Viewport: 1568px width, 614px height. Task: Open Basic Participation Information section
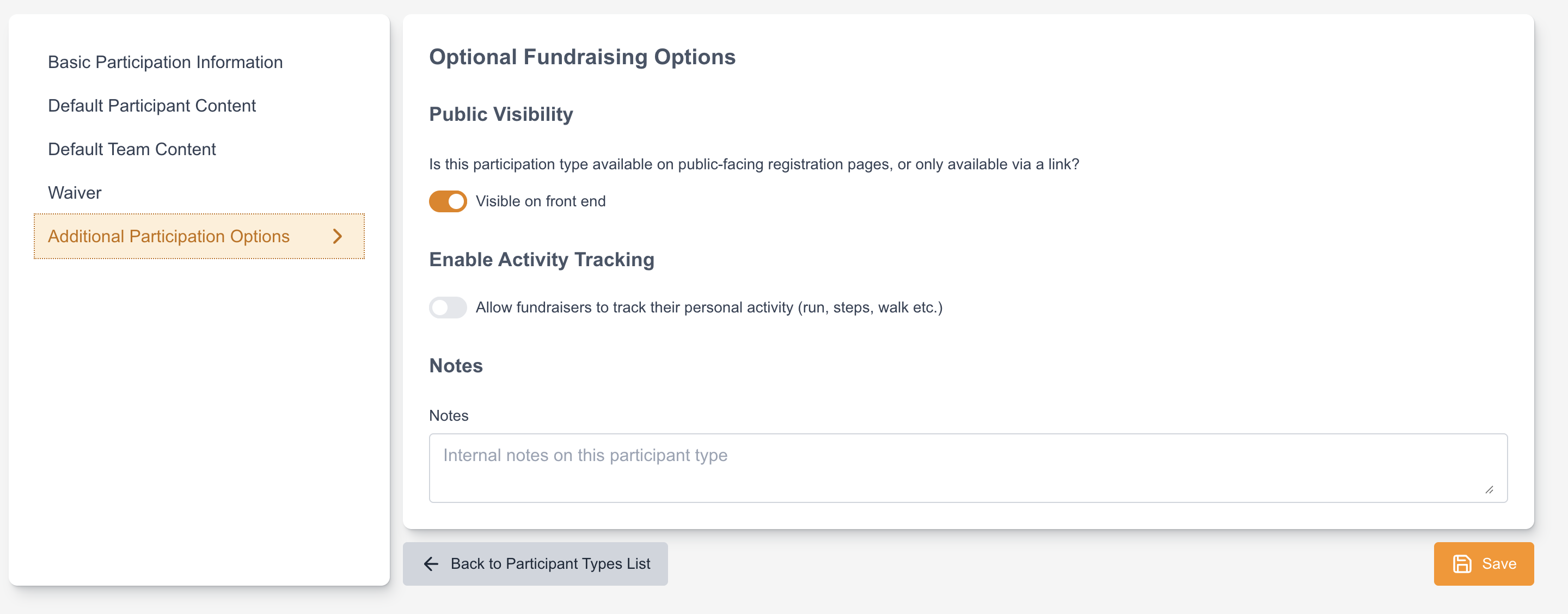pyautogui.click(x=165, y=62)
